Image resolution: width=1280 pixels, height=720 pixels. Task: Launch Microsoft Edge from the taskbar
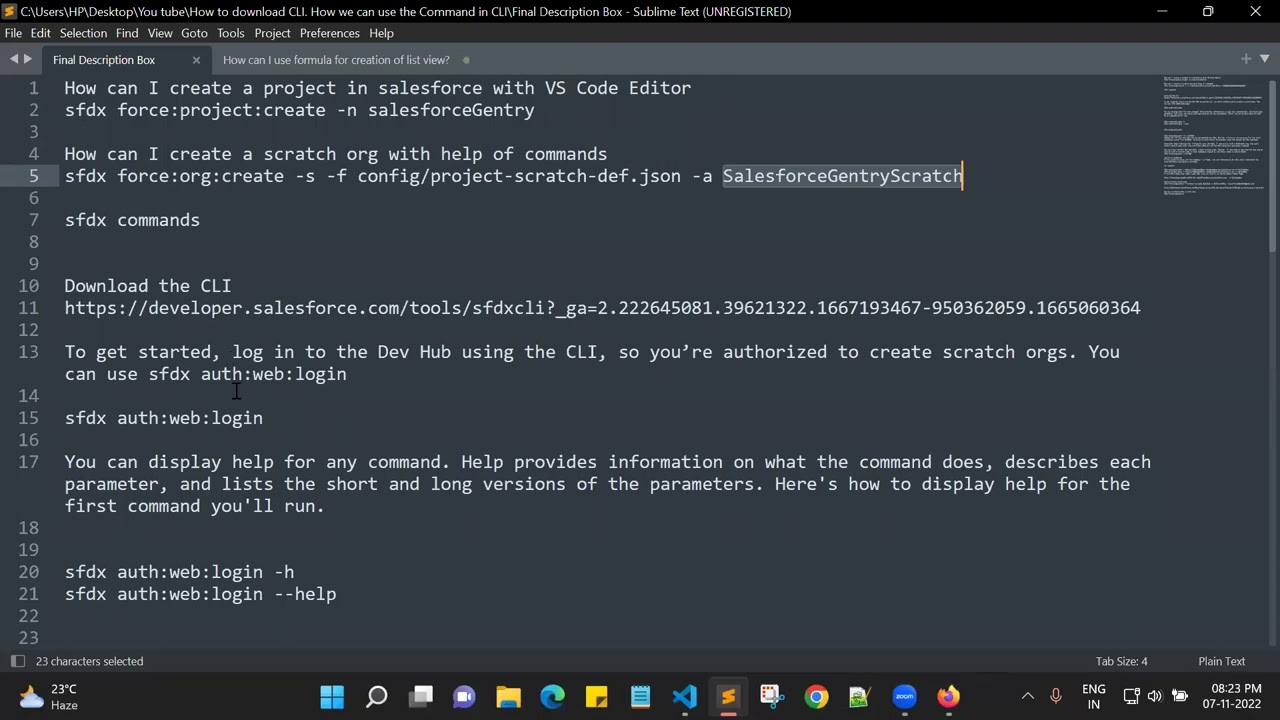552,696
